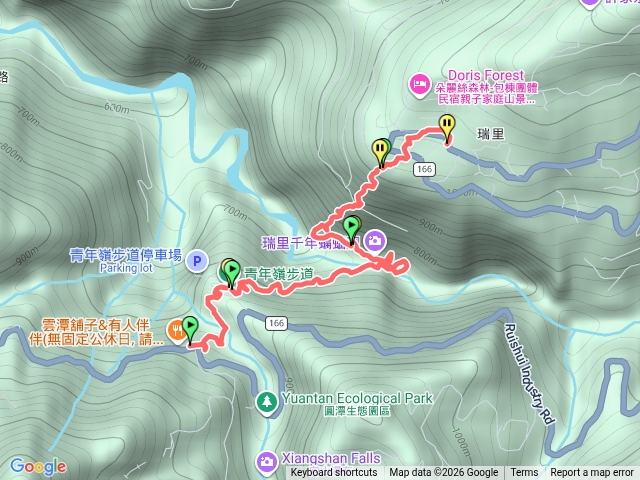The width and height of the screenshot is (640, 480).
Task: Open Keyboard shortcuts
Action: [x=334, y=473]
